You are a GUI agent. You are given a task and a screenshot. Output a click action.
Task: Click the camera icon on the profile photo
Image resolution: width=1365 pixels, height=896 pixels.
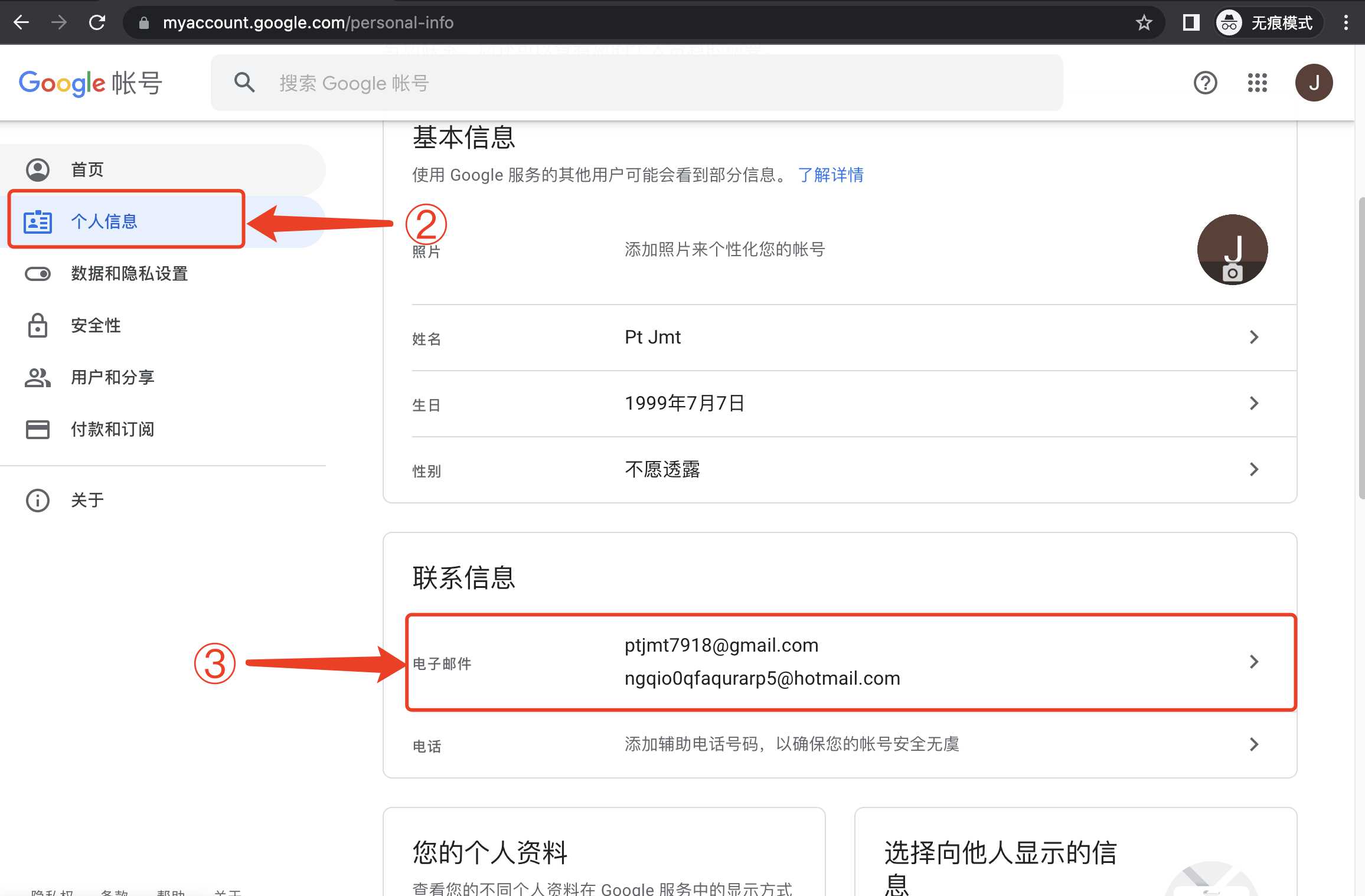click(x=1233, y=273)
